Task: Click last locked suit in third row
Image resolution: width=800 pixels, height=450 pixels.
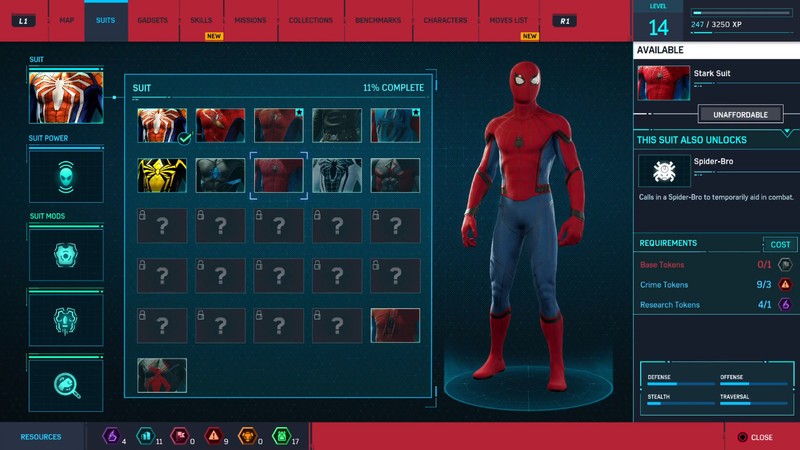Action: click(395, 226)
